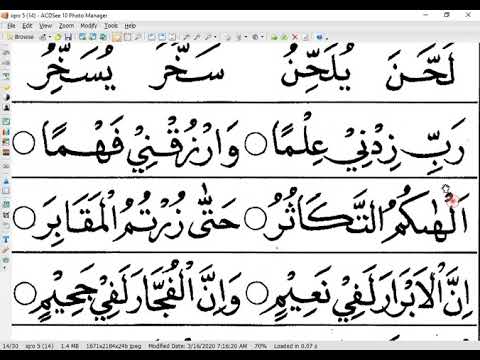Screen dimensions: 480x360
Task: Click the '1.4 MB' file size in the status bar
Action: [70, 346]
